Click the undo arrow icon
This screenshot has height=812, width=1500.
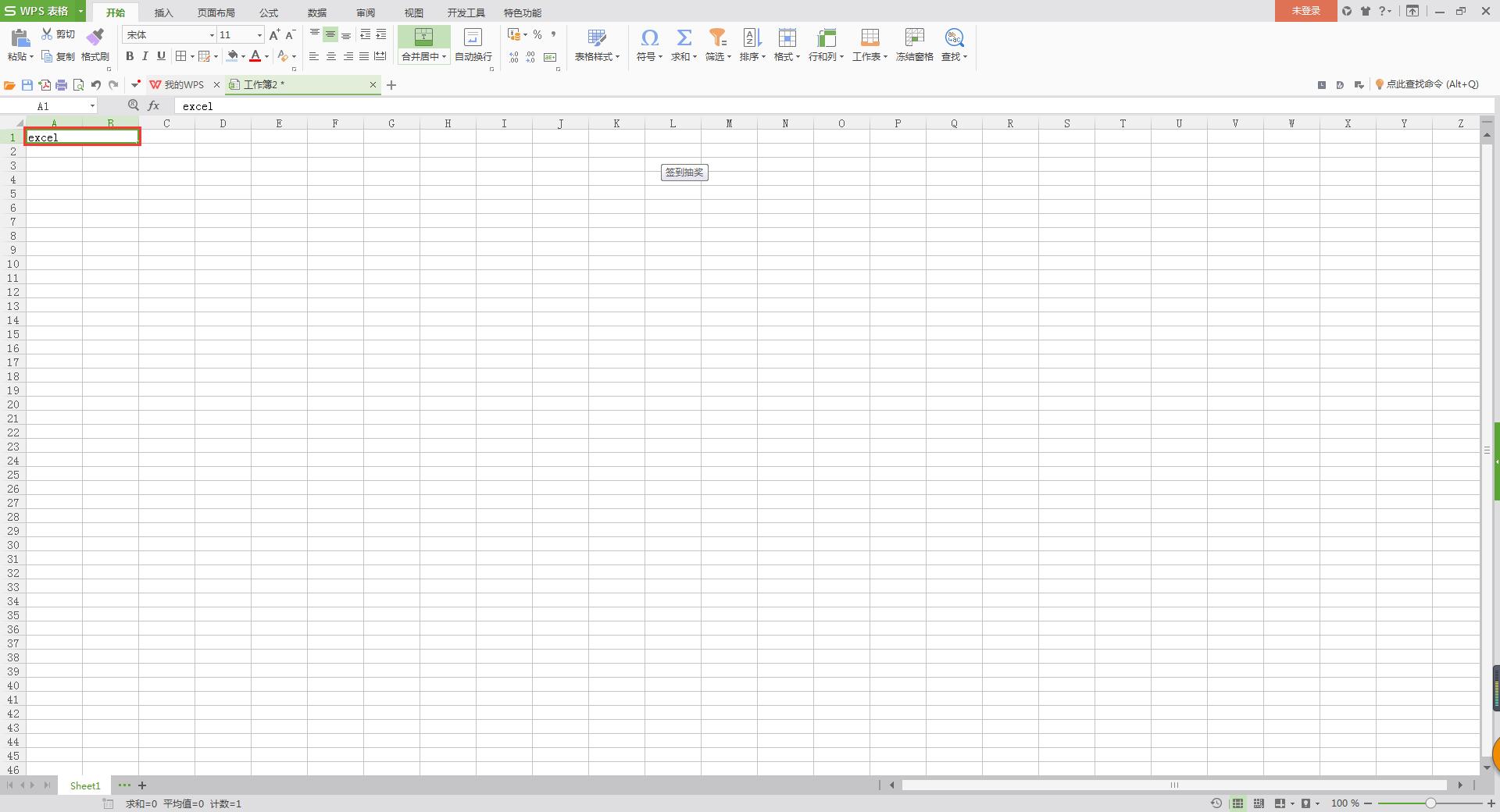tap(96, 85)
